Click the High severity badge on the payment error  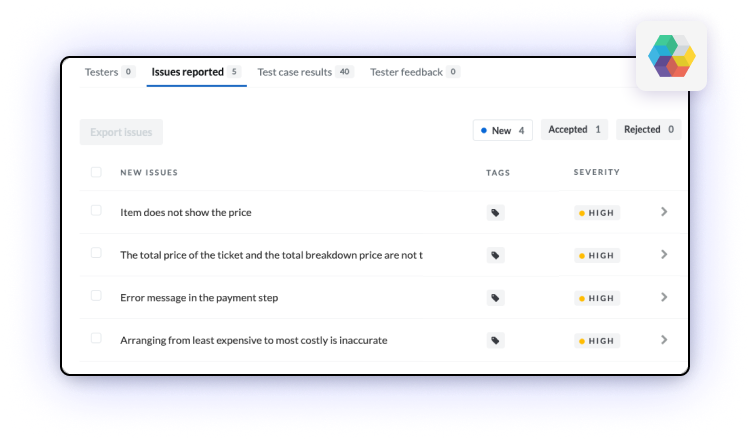597,298
